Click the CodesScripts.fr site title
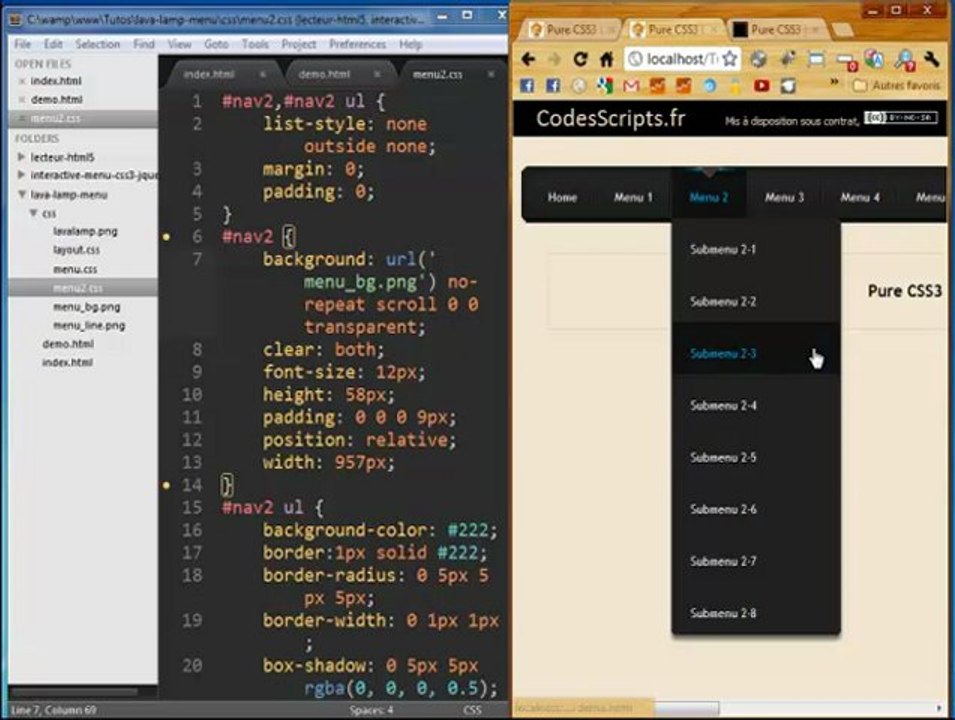 (x=610, y=118)
